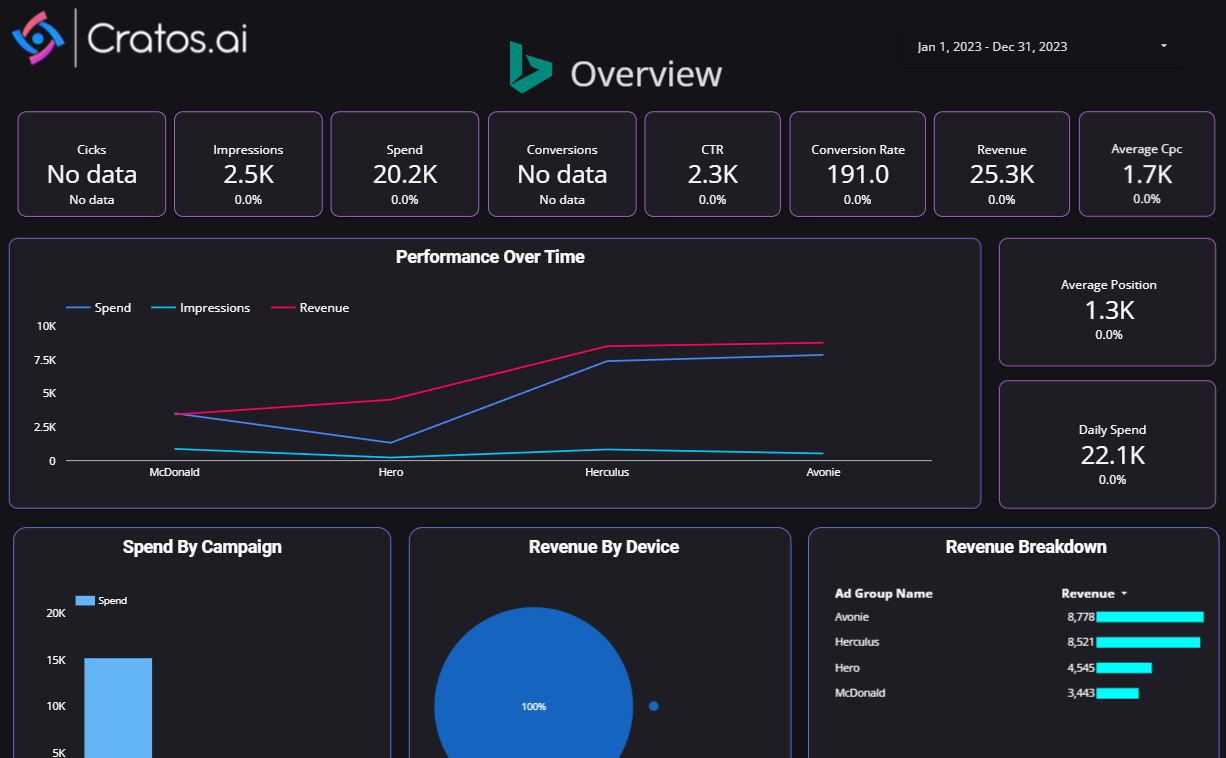Click the CTR 2.3K scorecard
This screenshot has width=1226, height=758.
712,164
